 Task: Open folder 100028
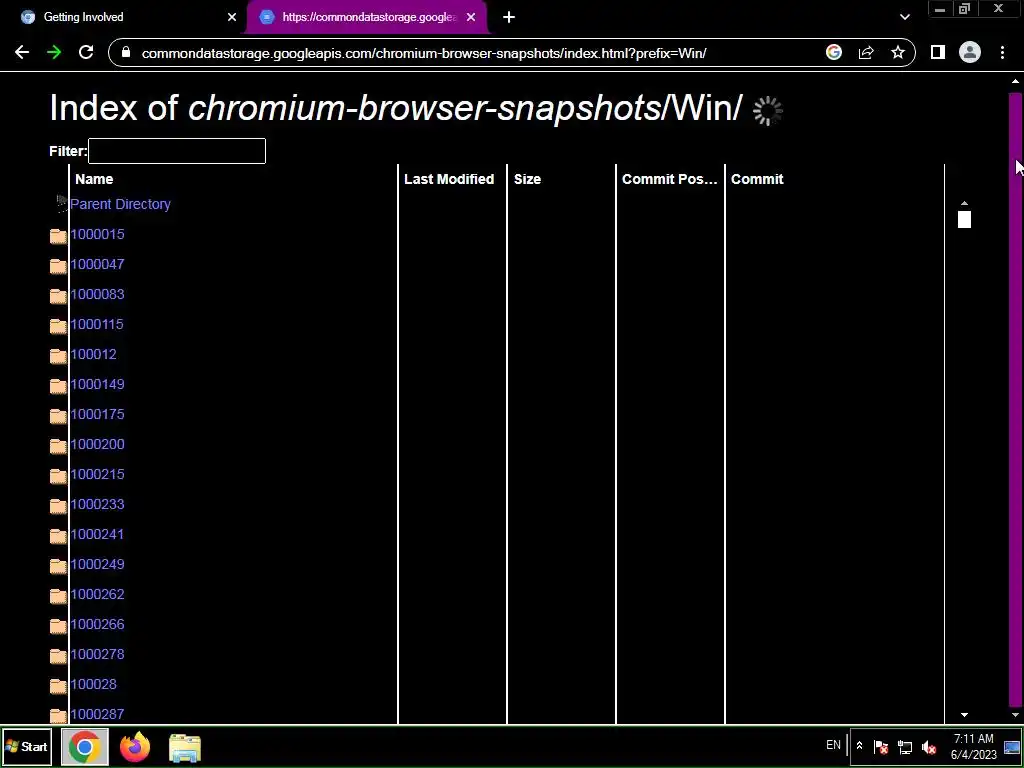click(93, 685)
